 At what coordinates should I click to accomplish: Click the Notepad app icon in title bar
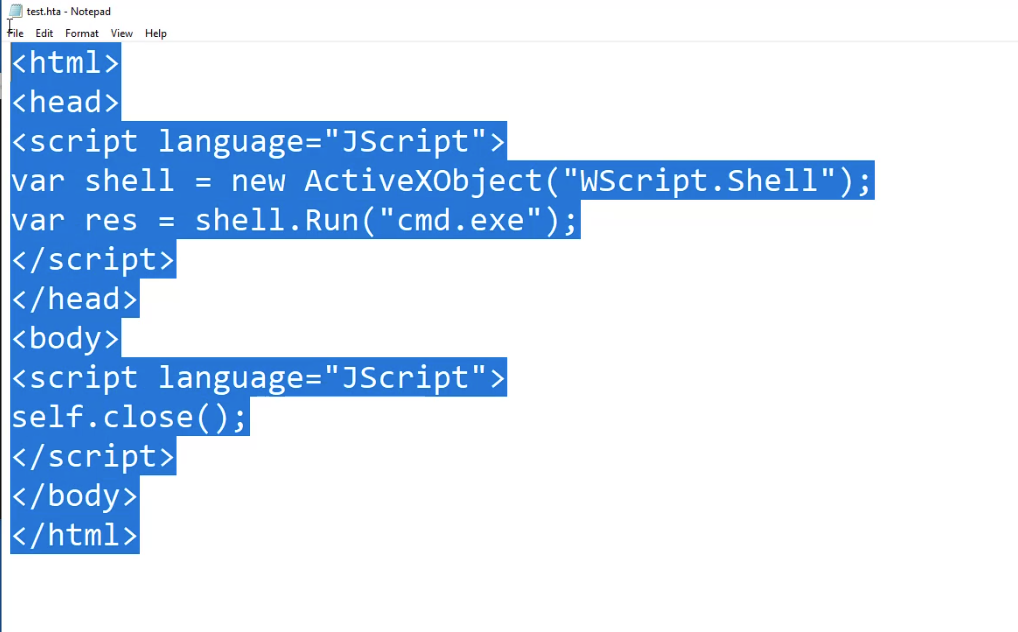(15, 11)
